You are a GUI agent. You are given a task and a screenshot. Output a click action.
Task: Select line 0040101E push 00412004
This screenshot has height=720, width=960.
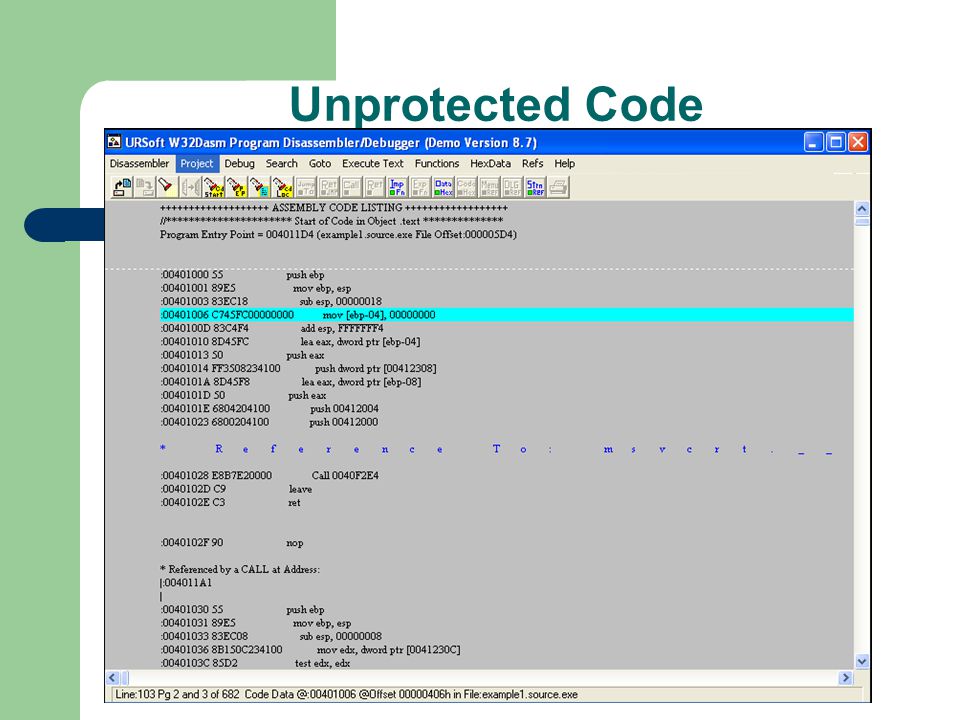click(x=270, y=408)
